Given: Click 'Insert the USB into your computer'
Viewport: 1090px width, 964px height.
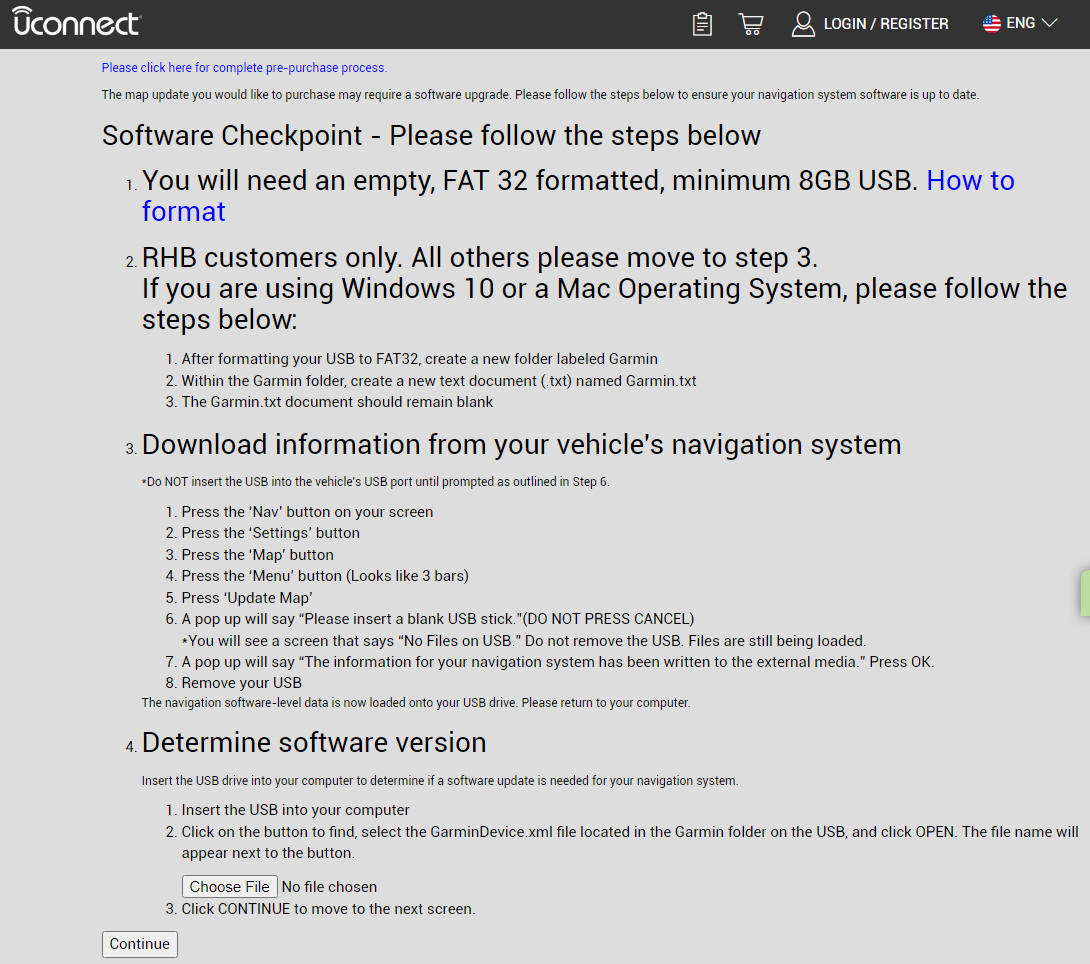Looking at the screenshot, I should click(x=295, y=810).
